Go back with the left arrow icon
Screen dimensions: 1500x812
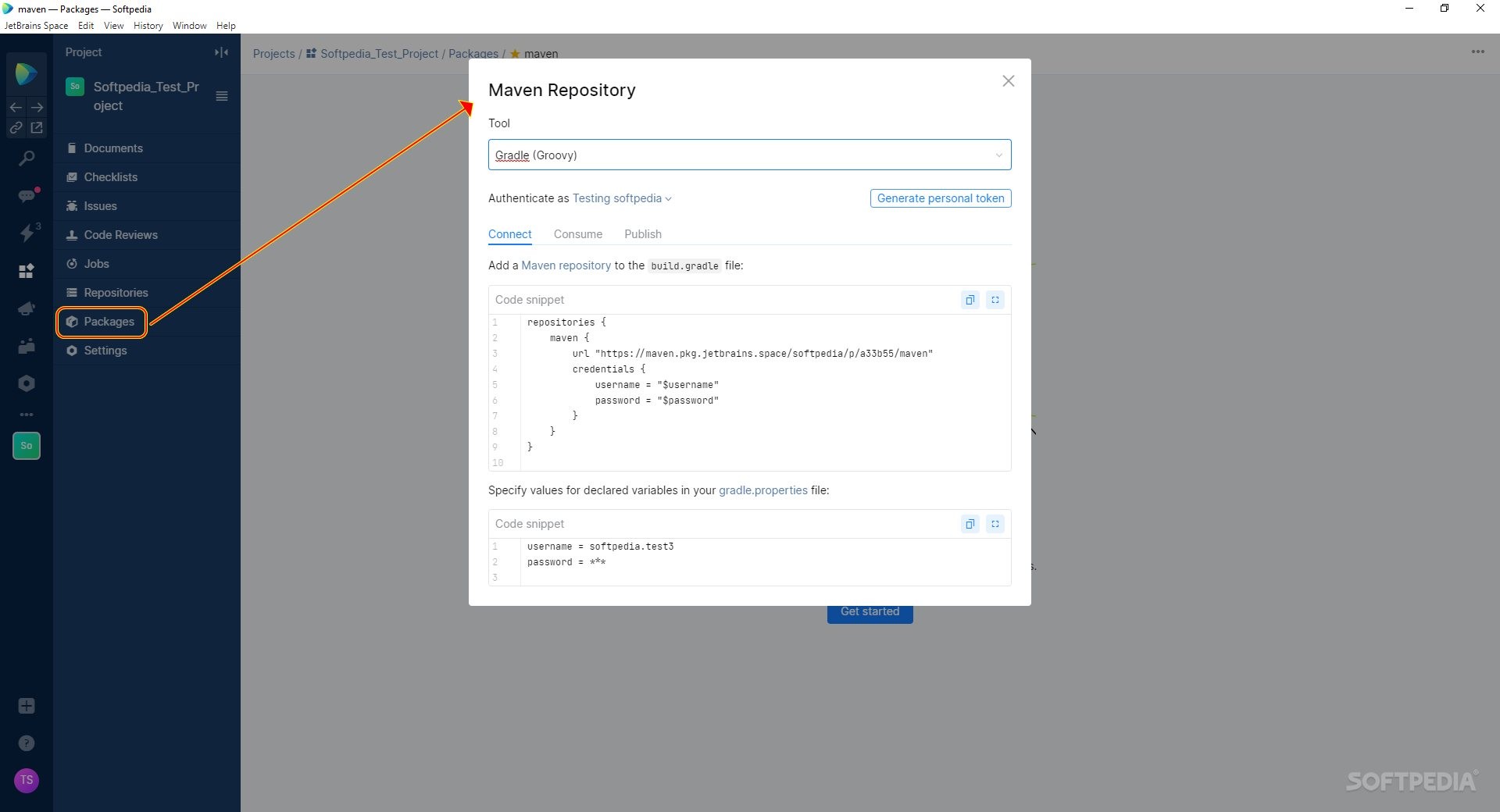(x=16, y=107)
